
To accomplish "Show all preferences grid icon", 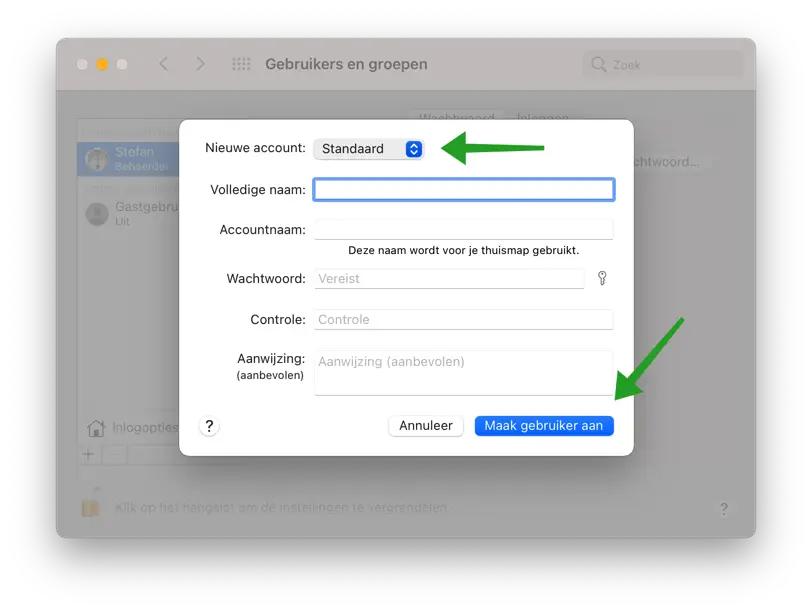I will (x=241, y=64).
